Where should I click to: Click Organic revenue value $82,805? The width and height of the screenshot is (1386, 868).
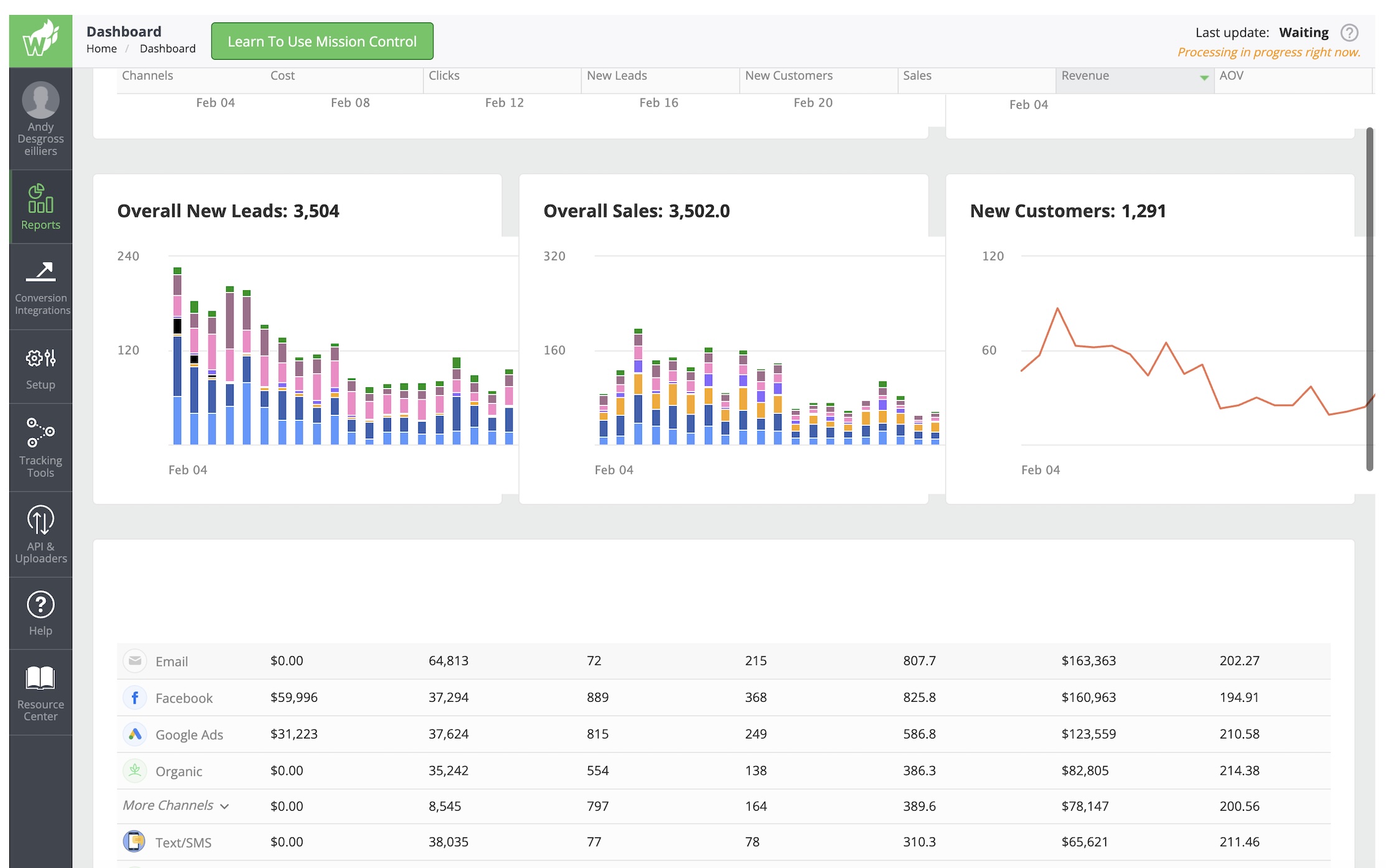(x=1085, y=771)
